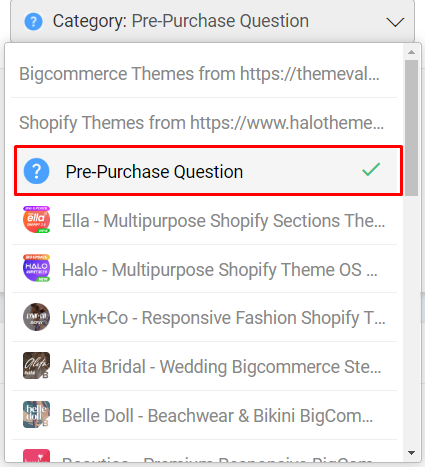Click the pink theme icon at the list bottom
Viewport: 425px width, 467px height.
[x=36, y=455]
